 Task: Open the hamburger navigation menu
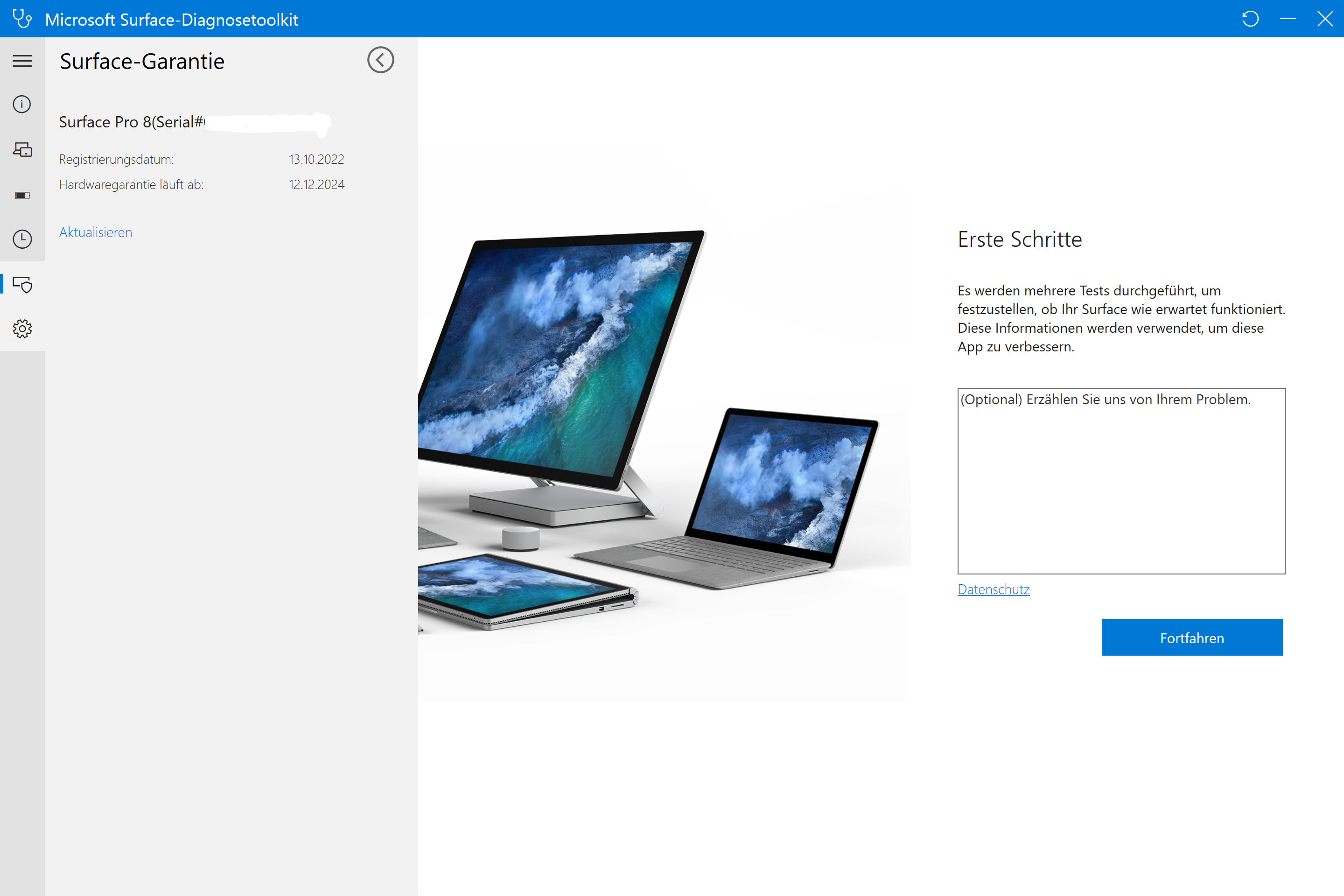click(x=22, y=61)
